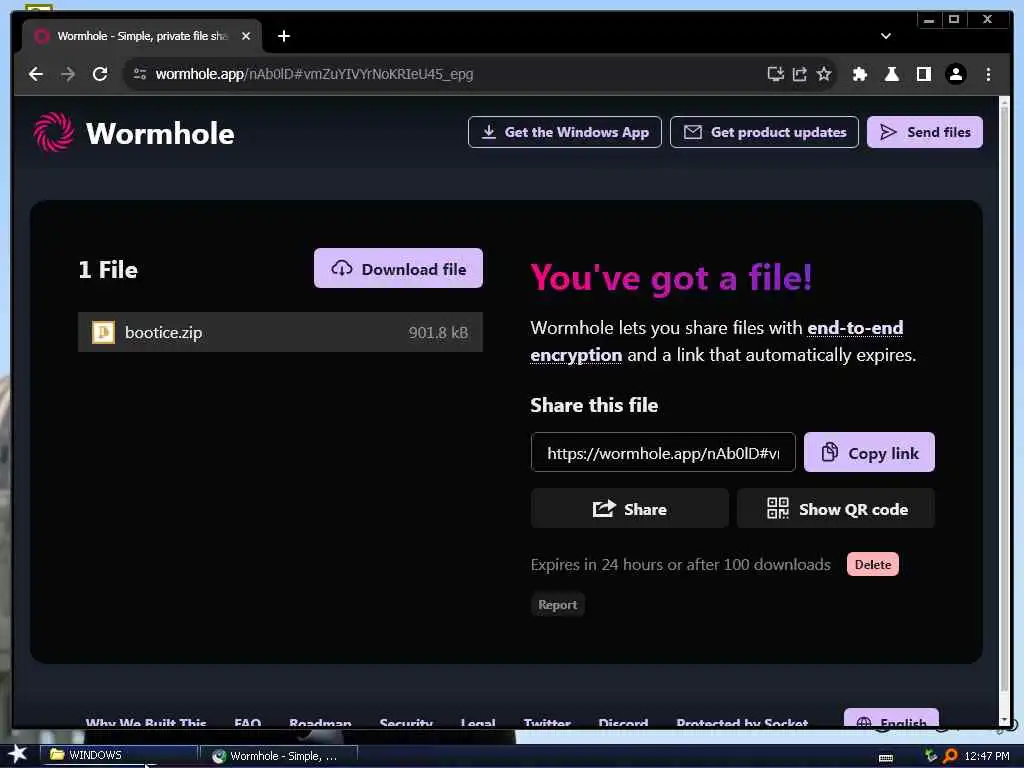Viewport: 1024px width, 768px height.
Task: Reload the Wormhole page
Action: pyautogui.click(x=100, y=74)
